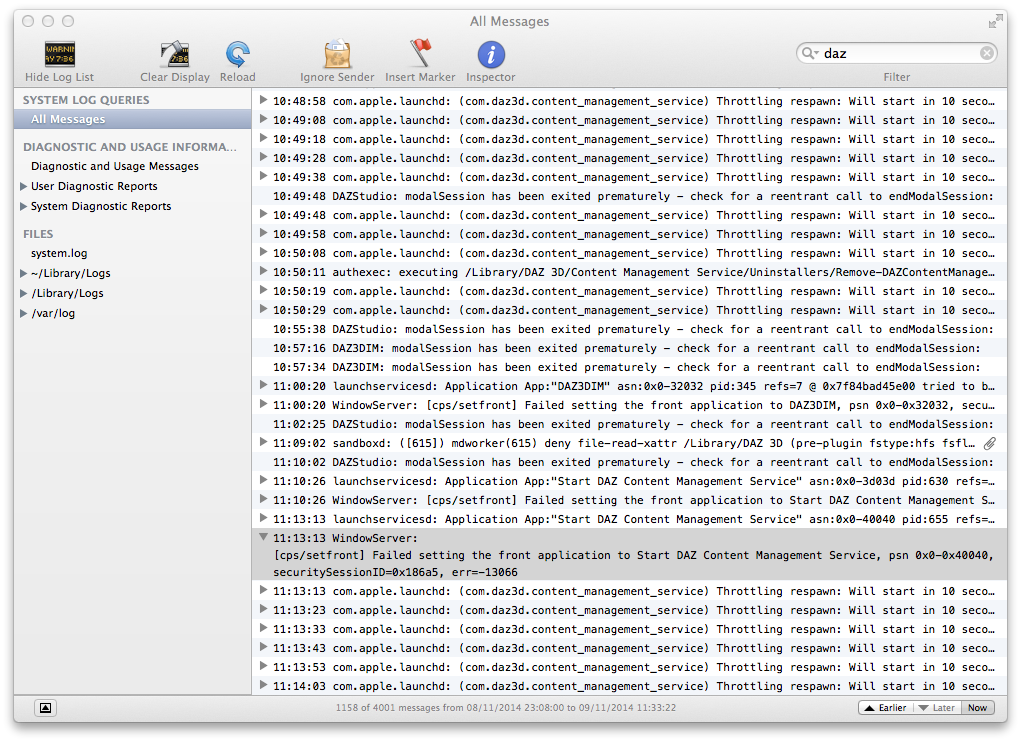1021x742 pixels.
Task: Clear the 'daz' filter text with X button
Action: pos(986,53)
